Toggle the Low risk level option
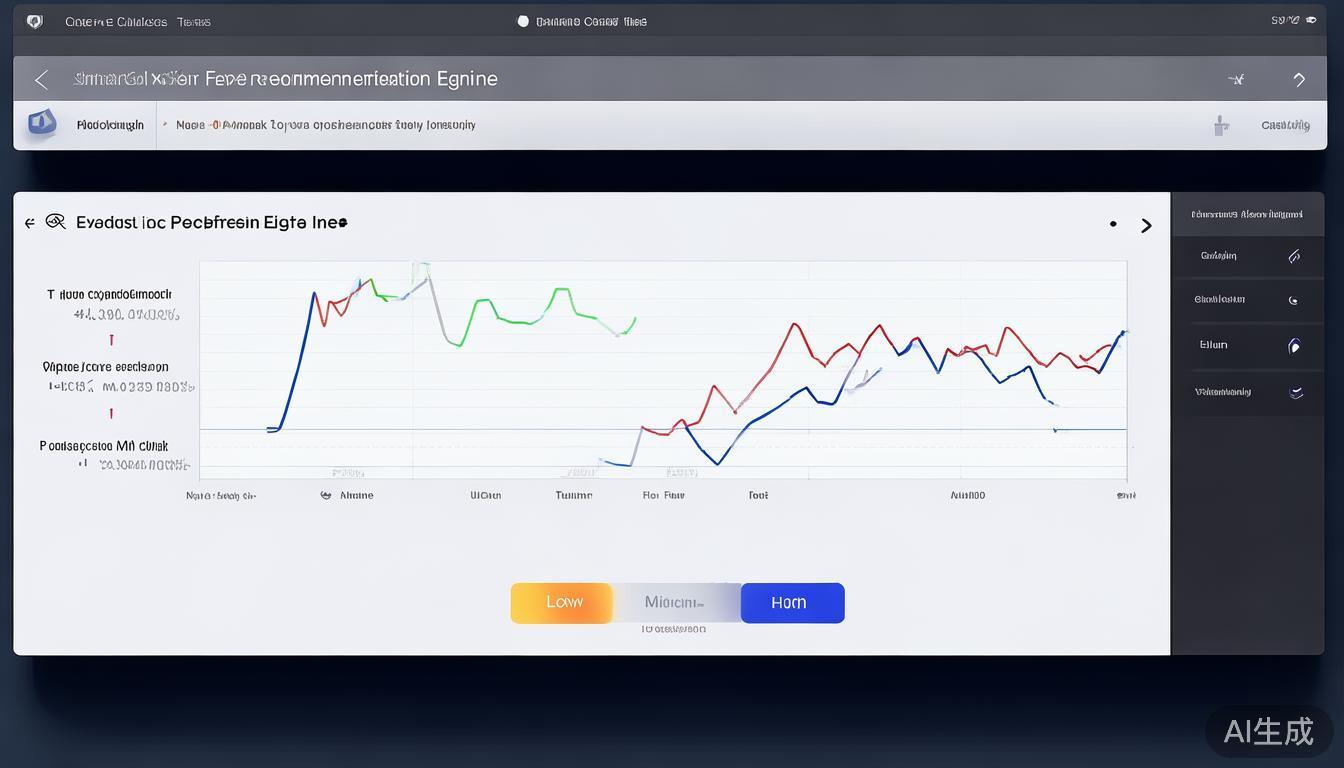 (x=563, y=602)
